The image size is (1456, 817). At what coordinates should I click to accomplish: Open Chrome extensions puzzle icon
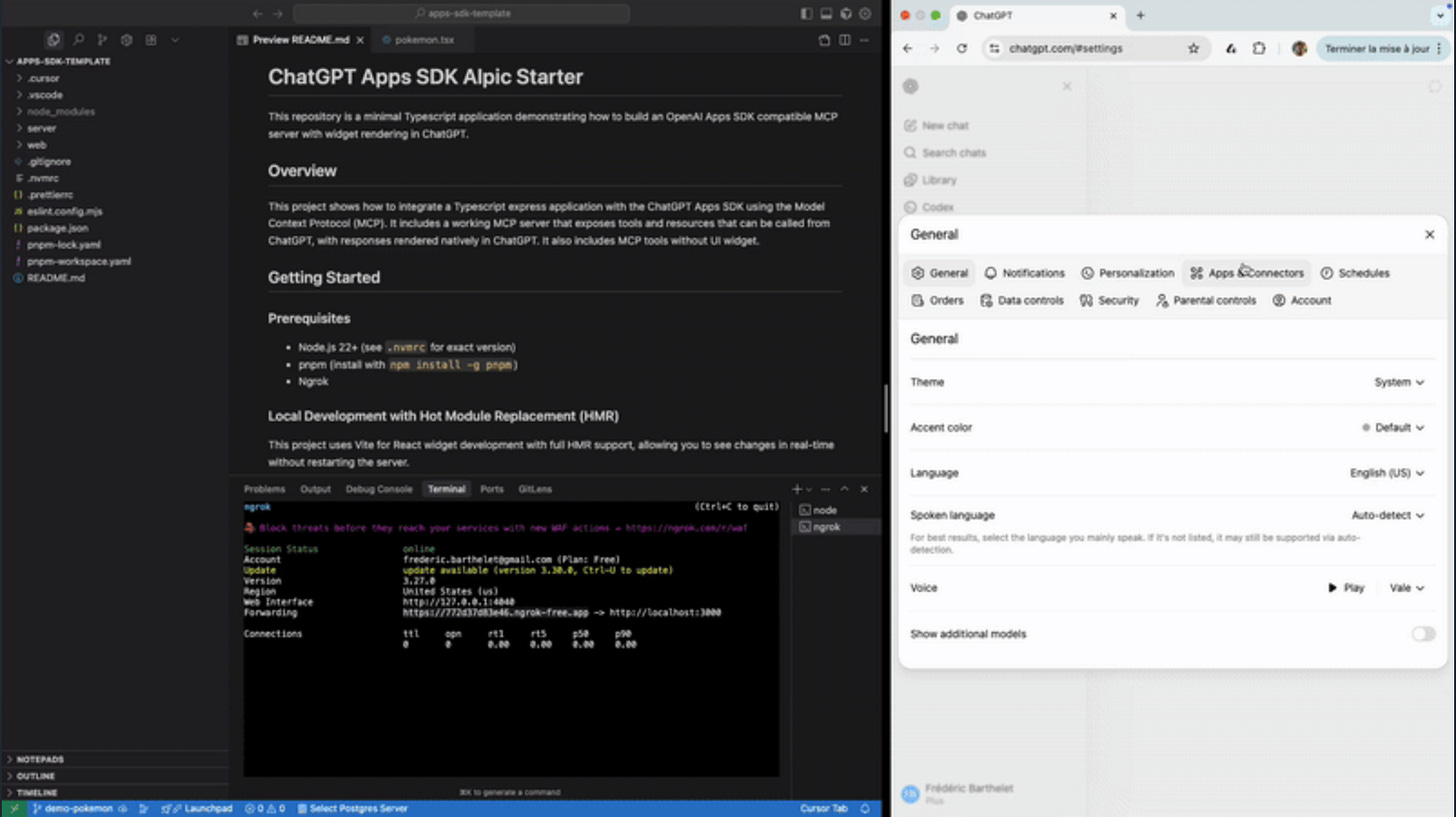1259,48
